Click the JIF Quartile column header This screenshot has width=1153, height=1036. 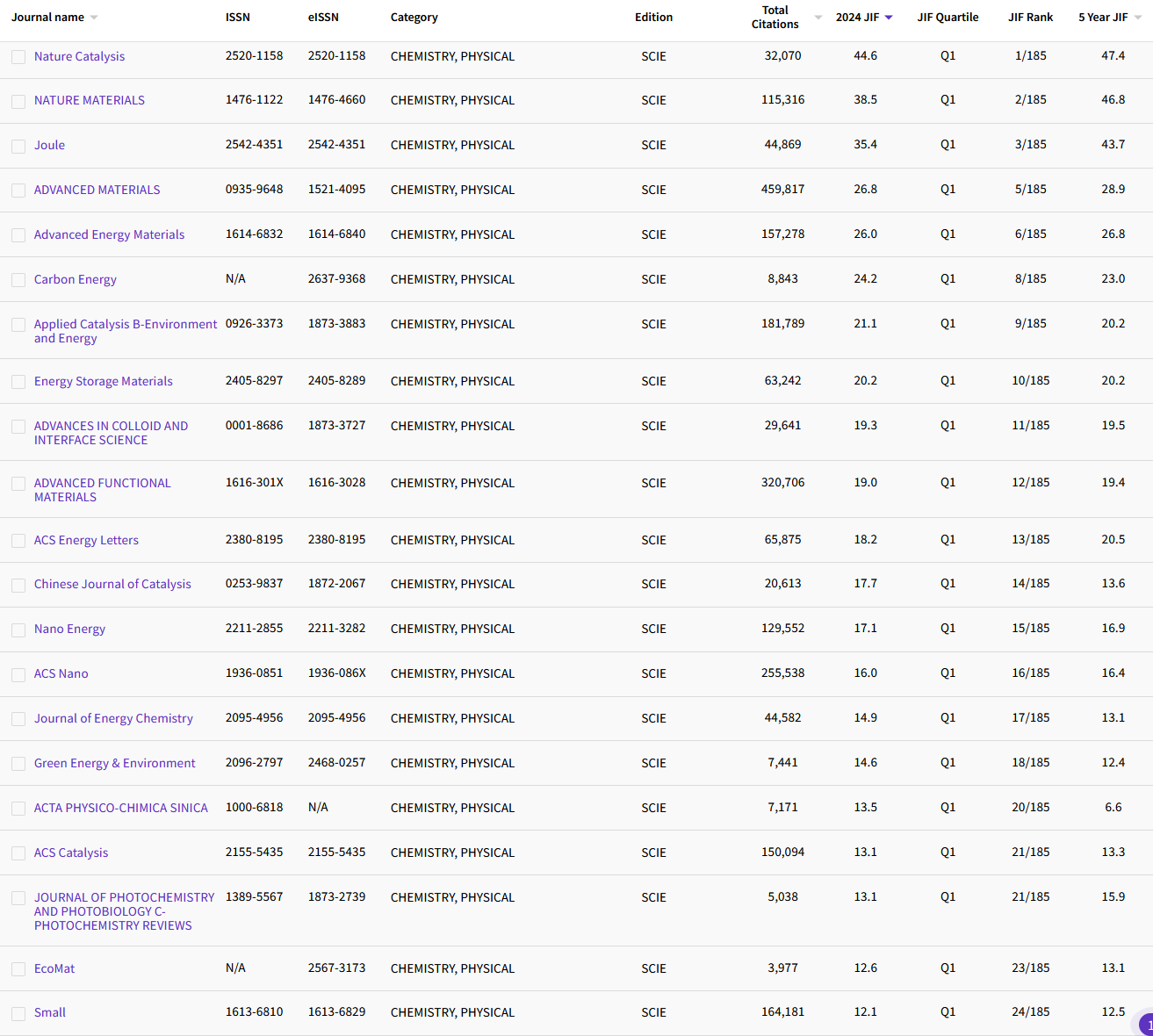pyautogui.click(x=948, y=16)
